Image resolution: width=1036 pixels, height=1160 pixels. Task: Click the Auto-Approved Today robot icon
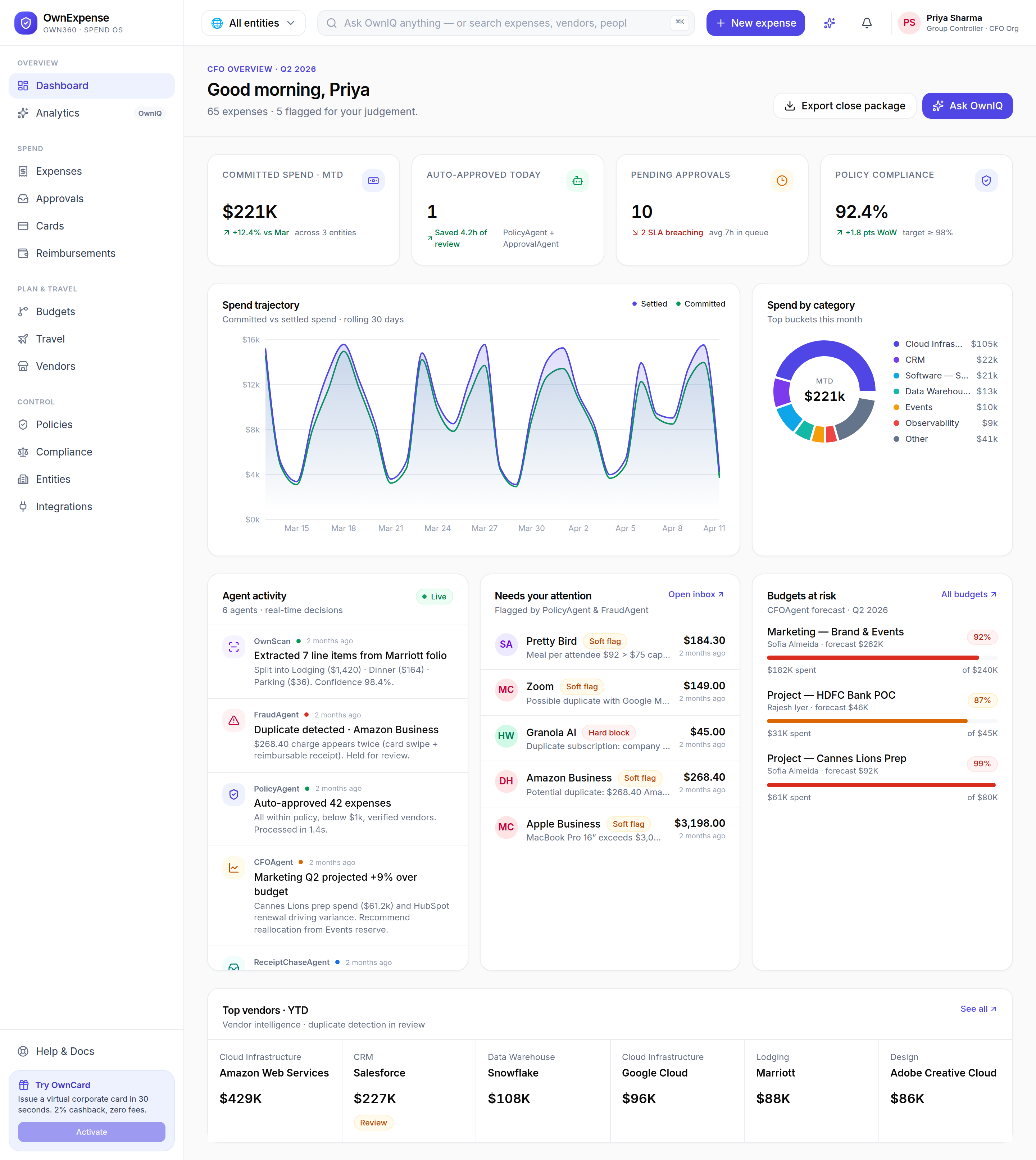pos(577,181)
